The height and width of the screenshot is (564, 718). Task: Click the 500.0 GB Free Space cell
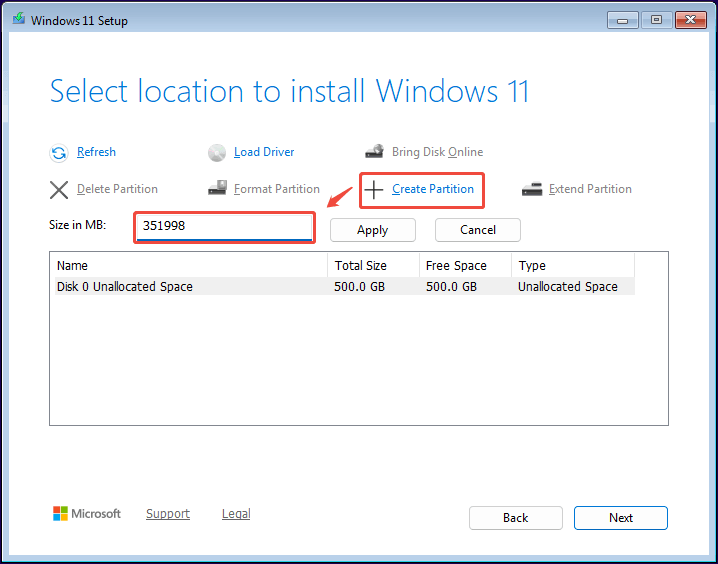point(451,287)
